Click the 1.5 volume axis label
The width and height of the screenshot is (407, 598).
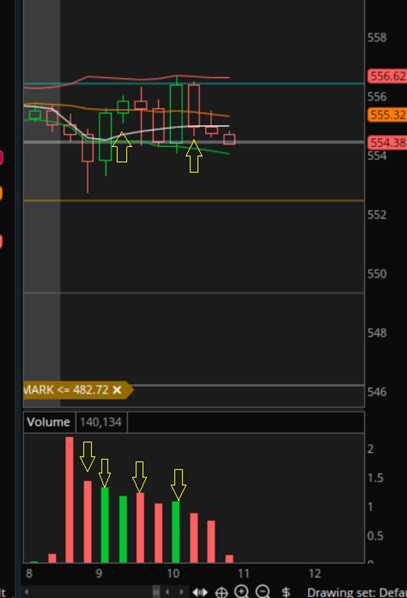(375, 478)
